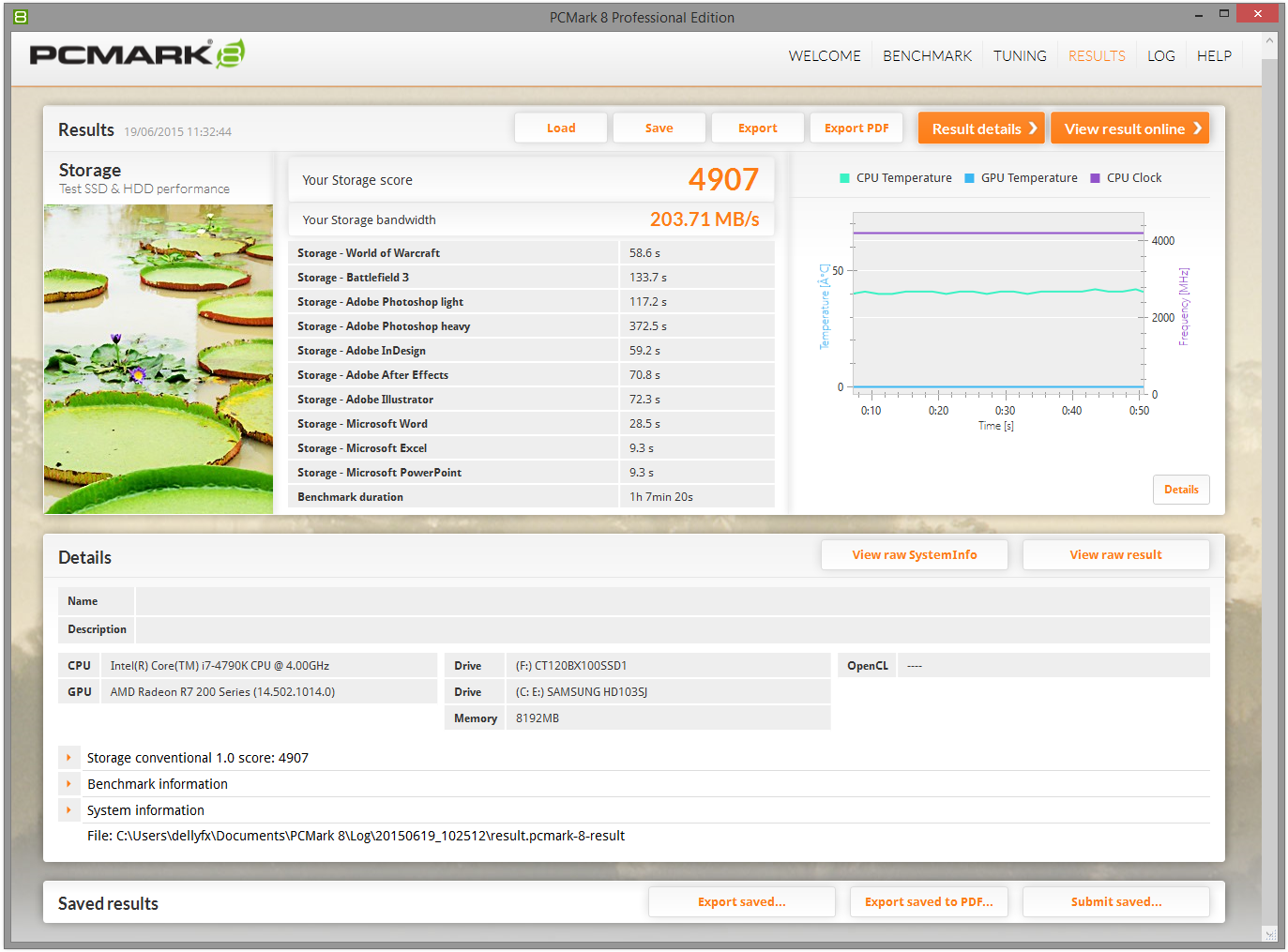Go to the LOG tab
The width and height of the screenshot is (1288, 952).
1160,56
